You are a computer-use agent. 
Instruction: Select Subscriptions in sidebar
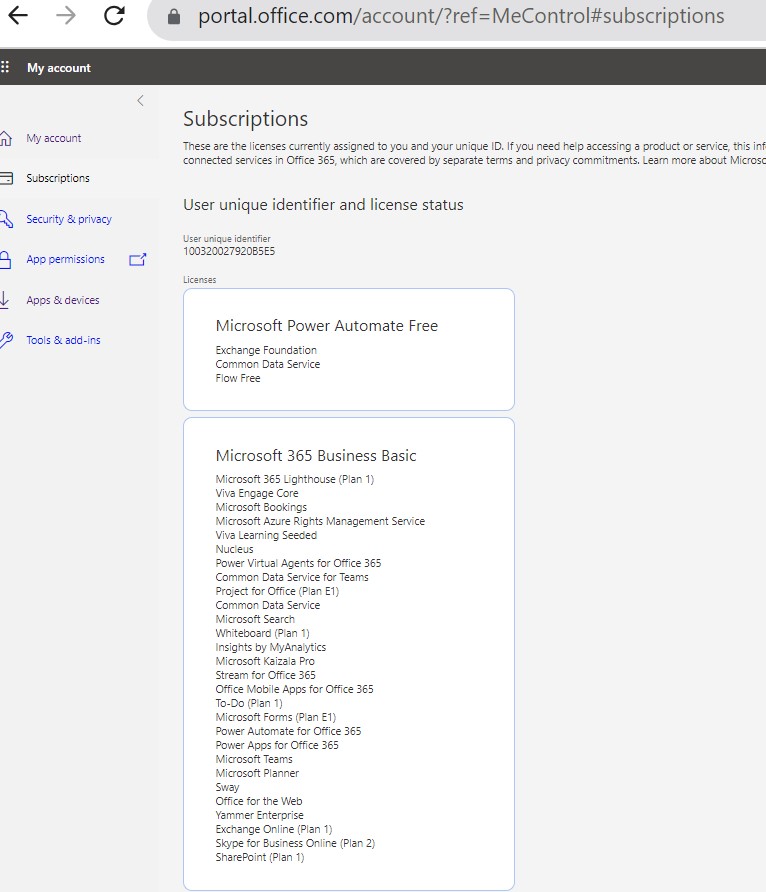[x=58, y=178]
